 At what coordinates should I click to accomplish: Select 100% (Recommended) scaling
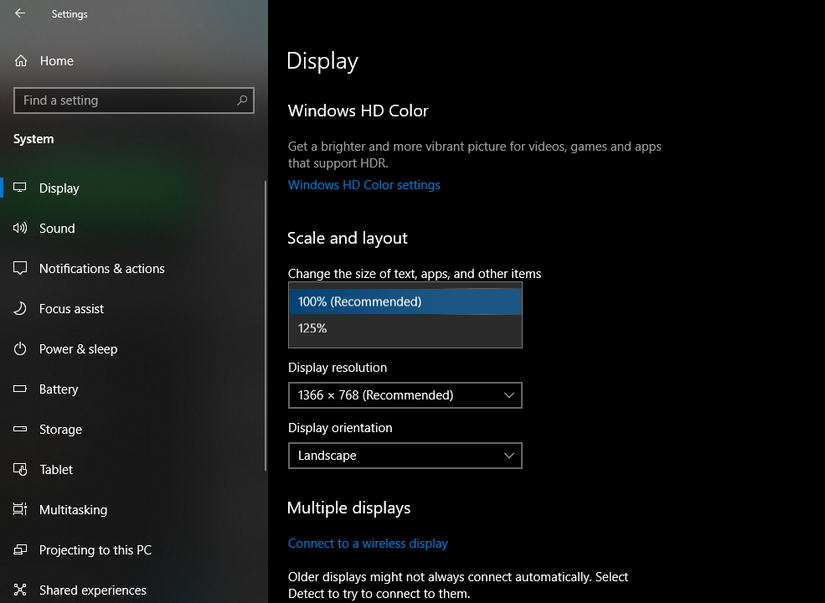point(404,301)
